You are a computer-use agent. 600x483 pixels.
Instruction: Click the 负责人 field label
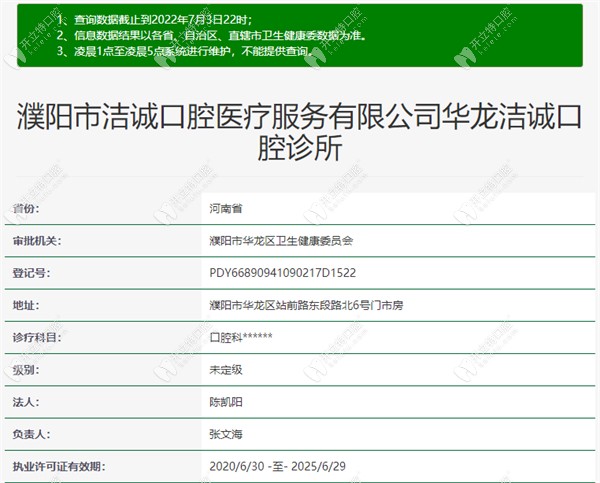31,434
